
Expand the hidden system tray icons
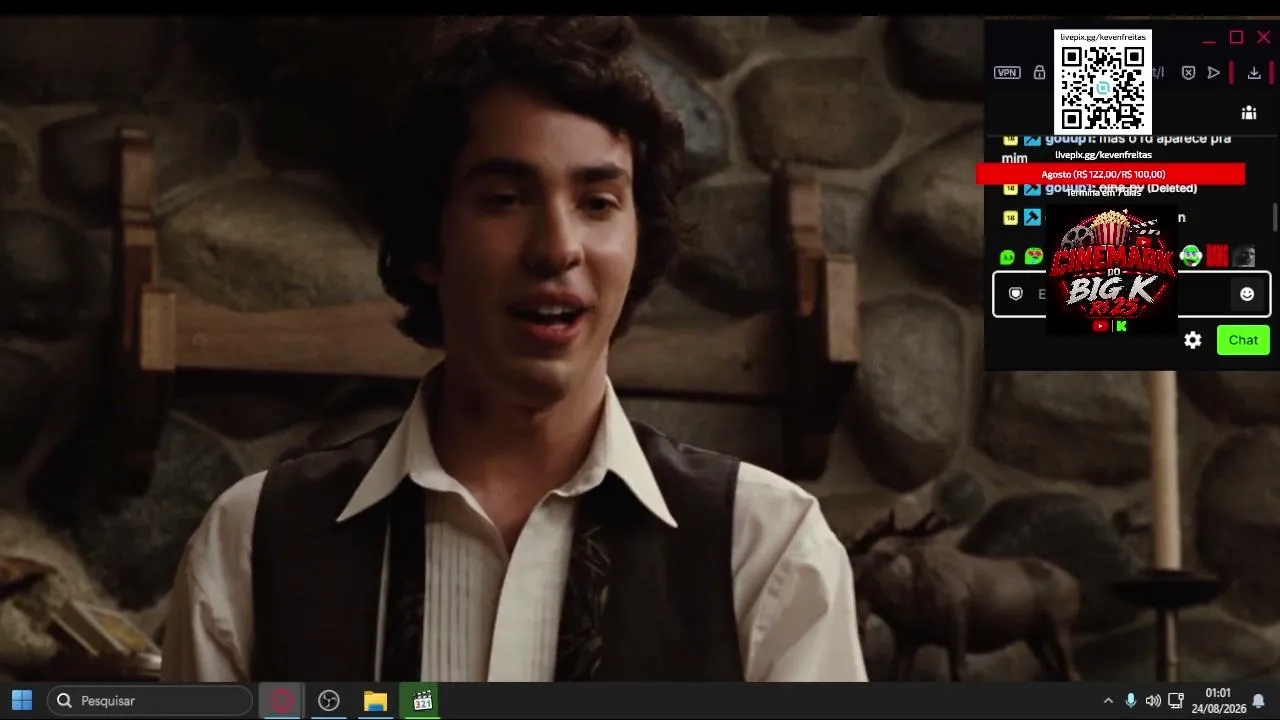point(1108,701)
